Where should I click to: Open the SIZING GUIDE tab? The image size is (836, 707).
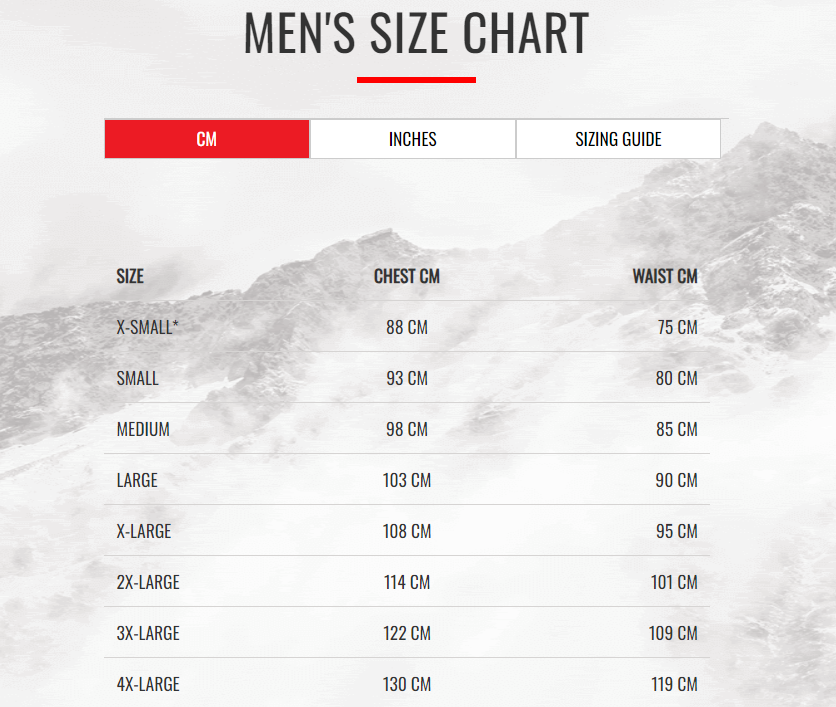coord(618,138)
